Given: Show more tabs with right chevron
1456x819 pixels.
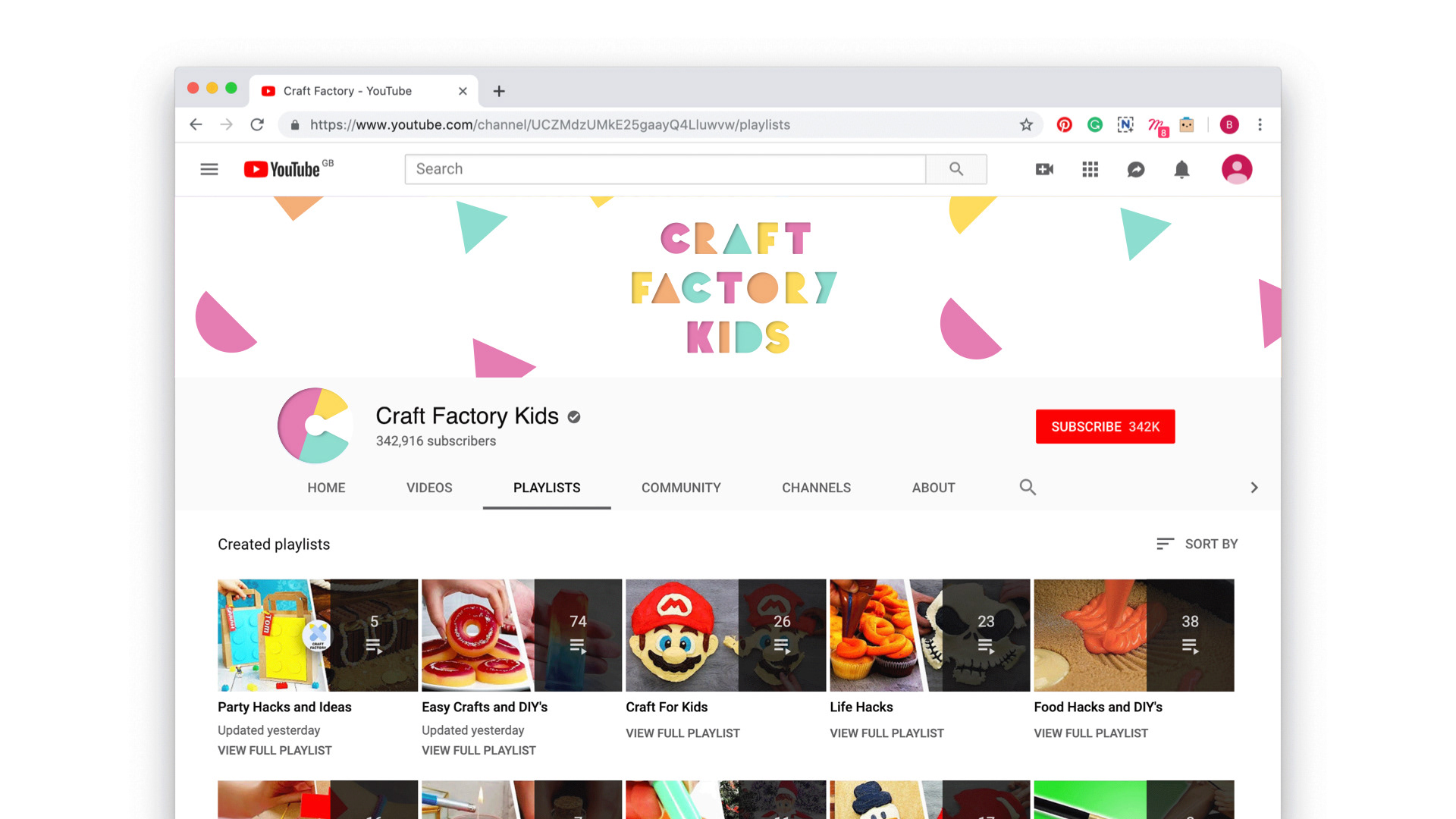Looking at the screenshot, I should coord(1254,488).
